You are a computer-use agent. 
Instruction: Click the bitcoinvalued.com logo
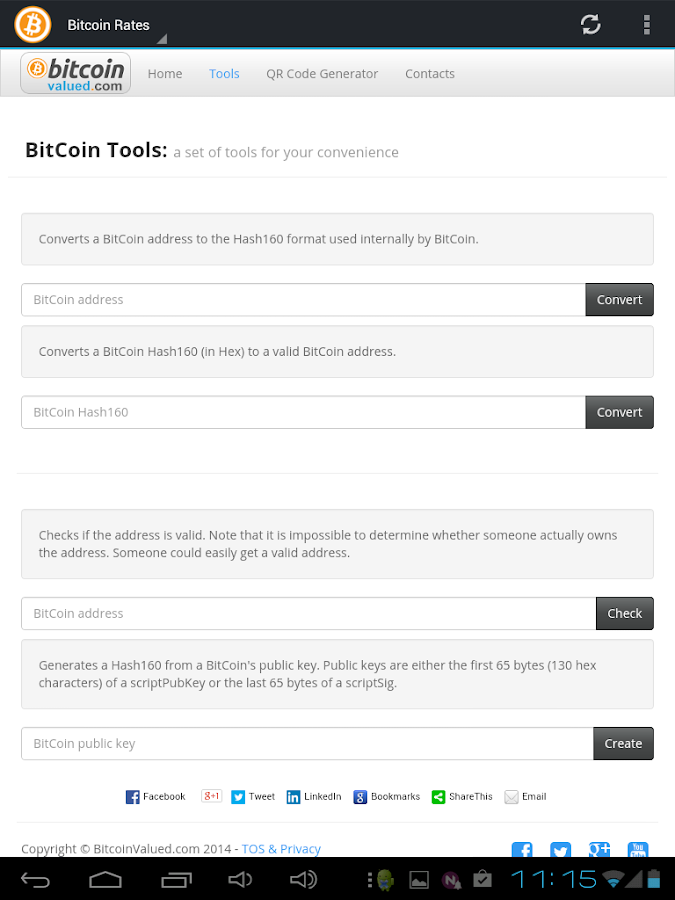coord(76,73)
